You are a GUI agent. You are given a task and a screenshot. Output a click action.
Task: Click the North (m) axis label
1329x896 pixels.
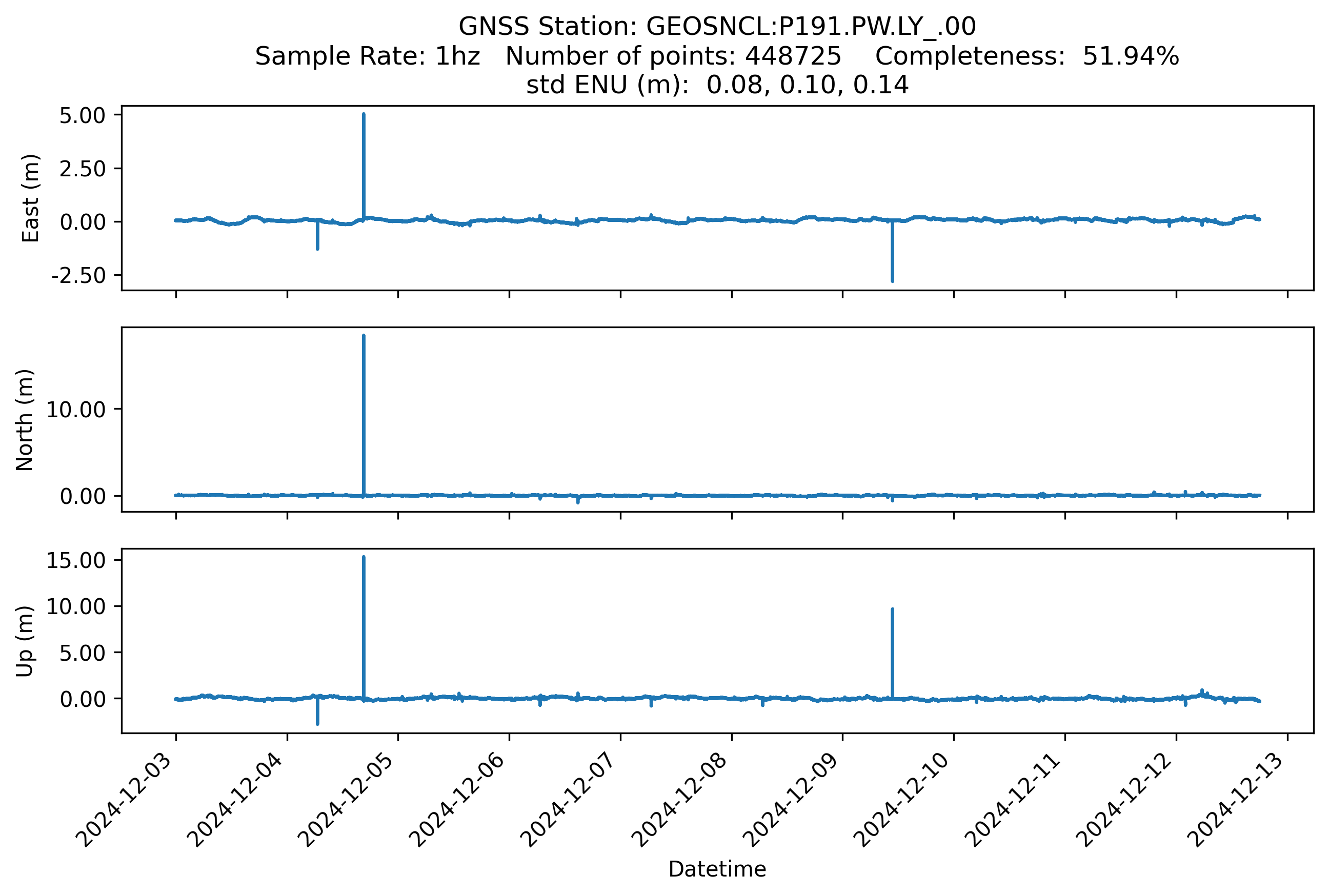[25, 420]
